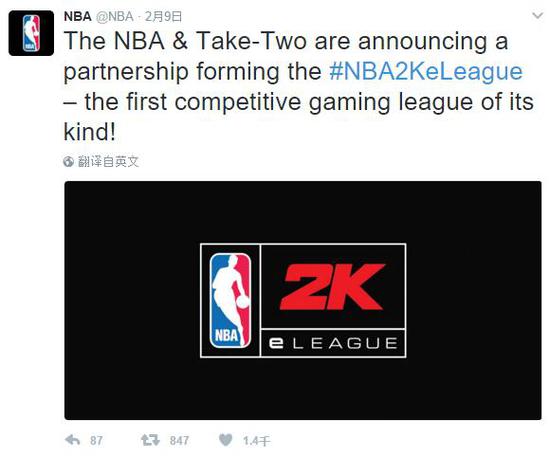Open tweet options chevron menu
The width and height of the screenshot is (550, 457).
coord(537,15)
